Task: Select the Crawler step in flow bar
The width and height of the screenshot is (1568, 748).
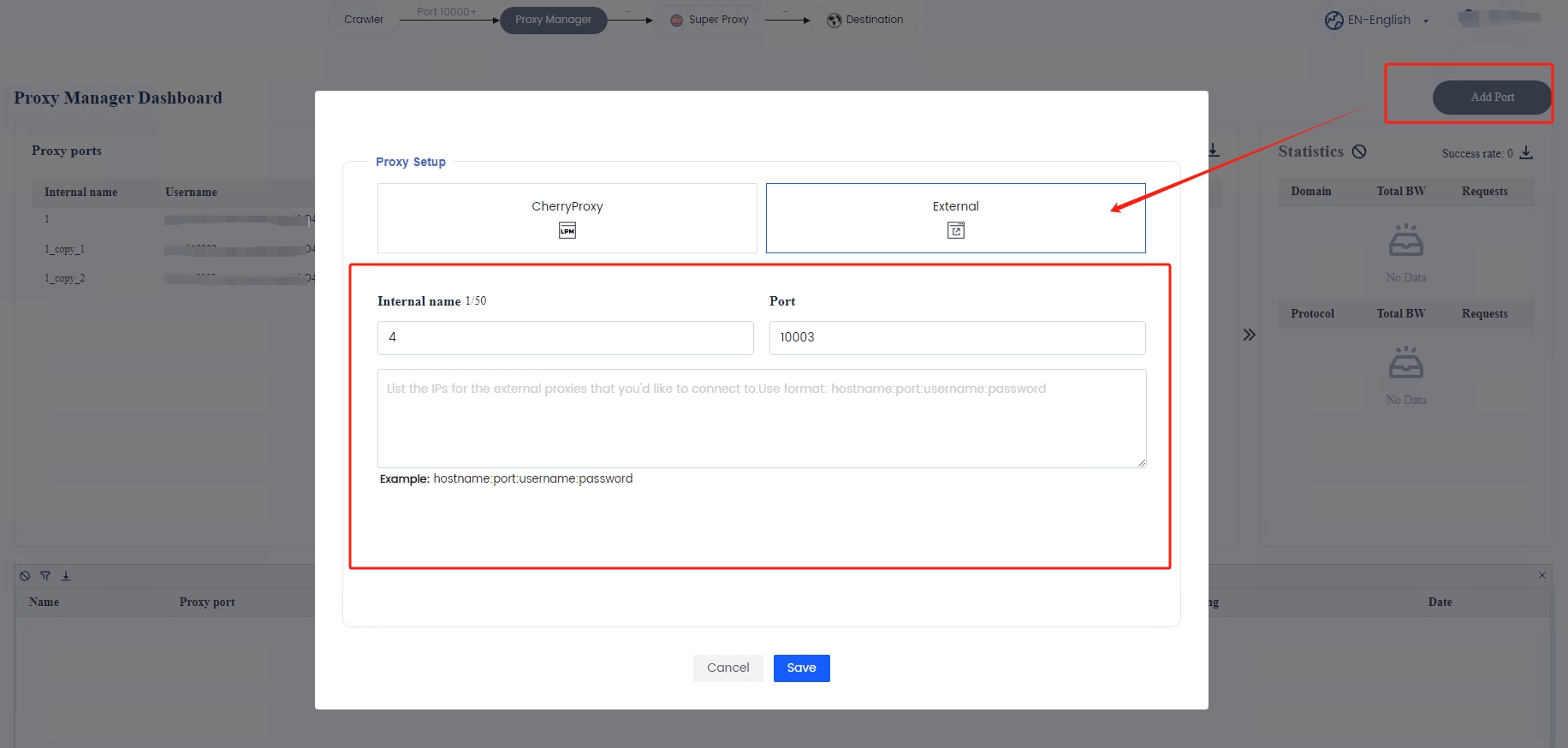Action: pyautogui.click(x=364, y=20)
